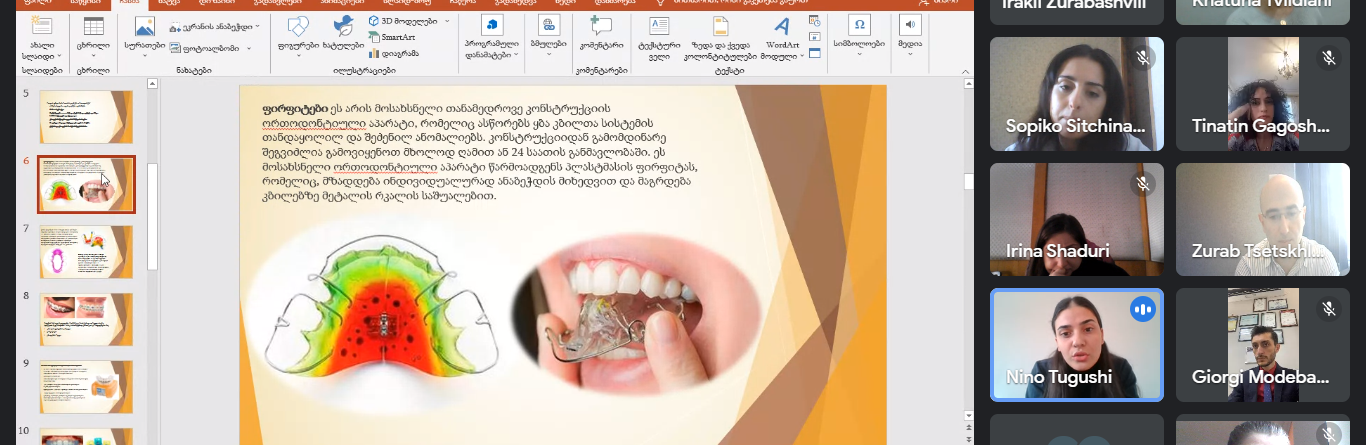
Task: Select Tinatin Gagosh's video tile
Action: pos(1263,94)
